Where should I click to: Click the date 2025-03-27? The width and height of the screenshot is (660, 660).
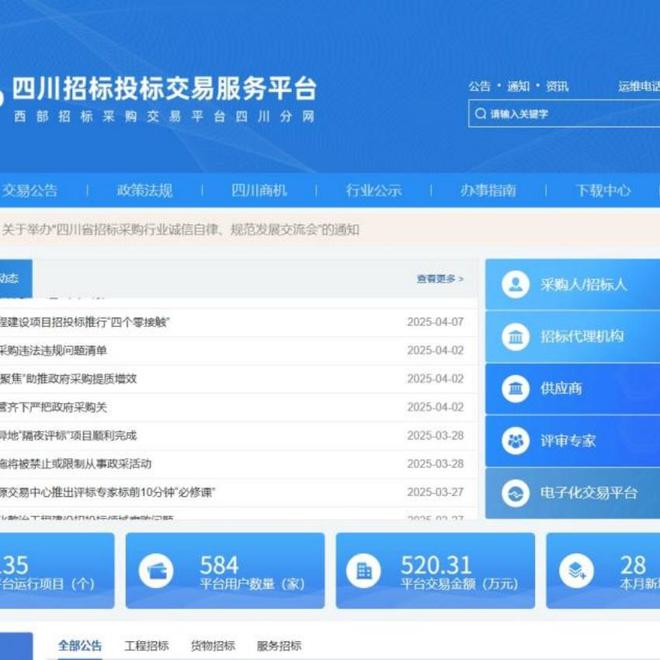pyautogui.click(x=435, y=492)
